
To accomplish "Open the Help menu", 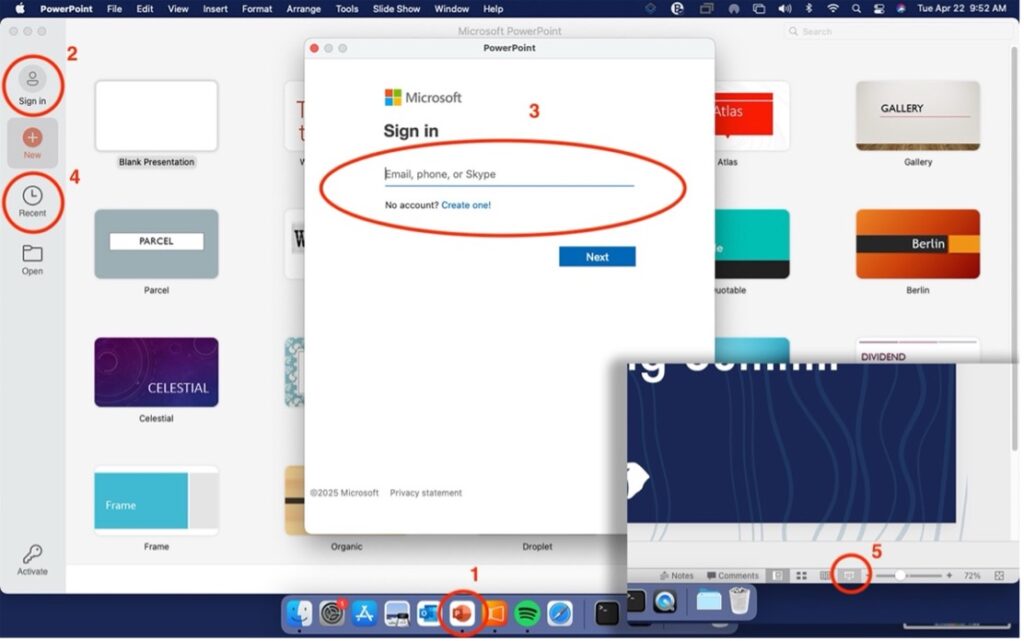I will (493, 8).
